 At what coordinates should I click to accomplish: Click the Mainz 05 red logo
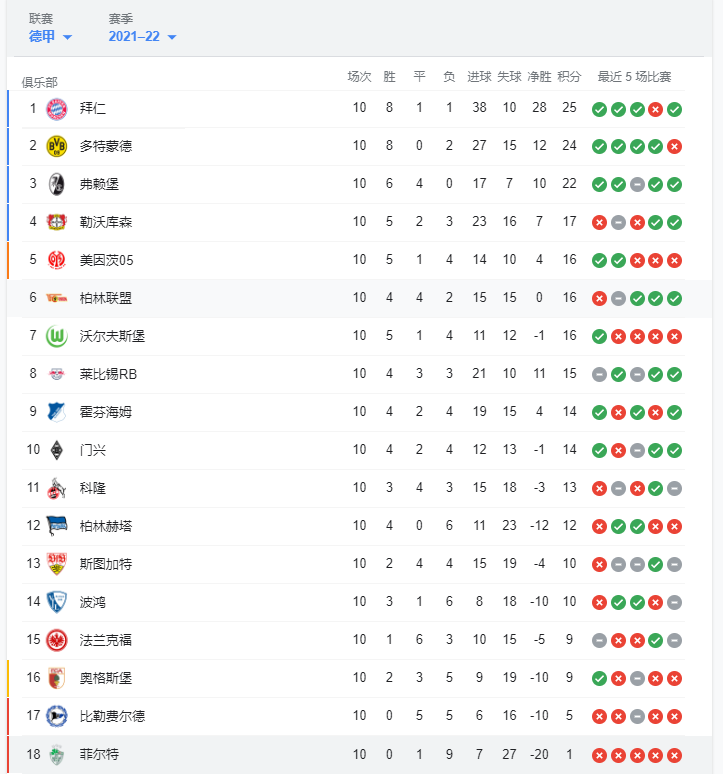click(x=56, y=260)
